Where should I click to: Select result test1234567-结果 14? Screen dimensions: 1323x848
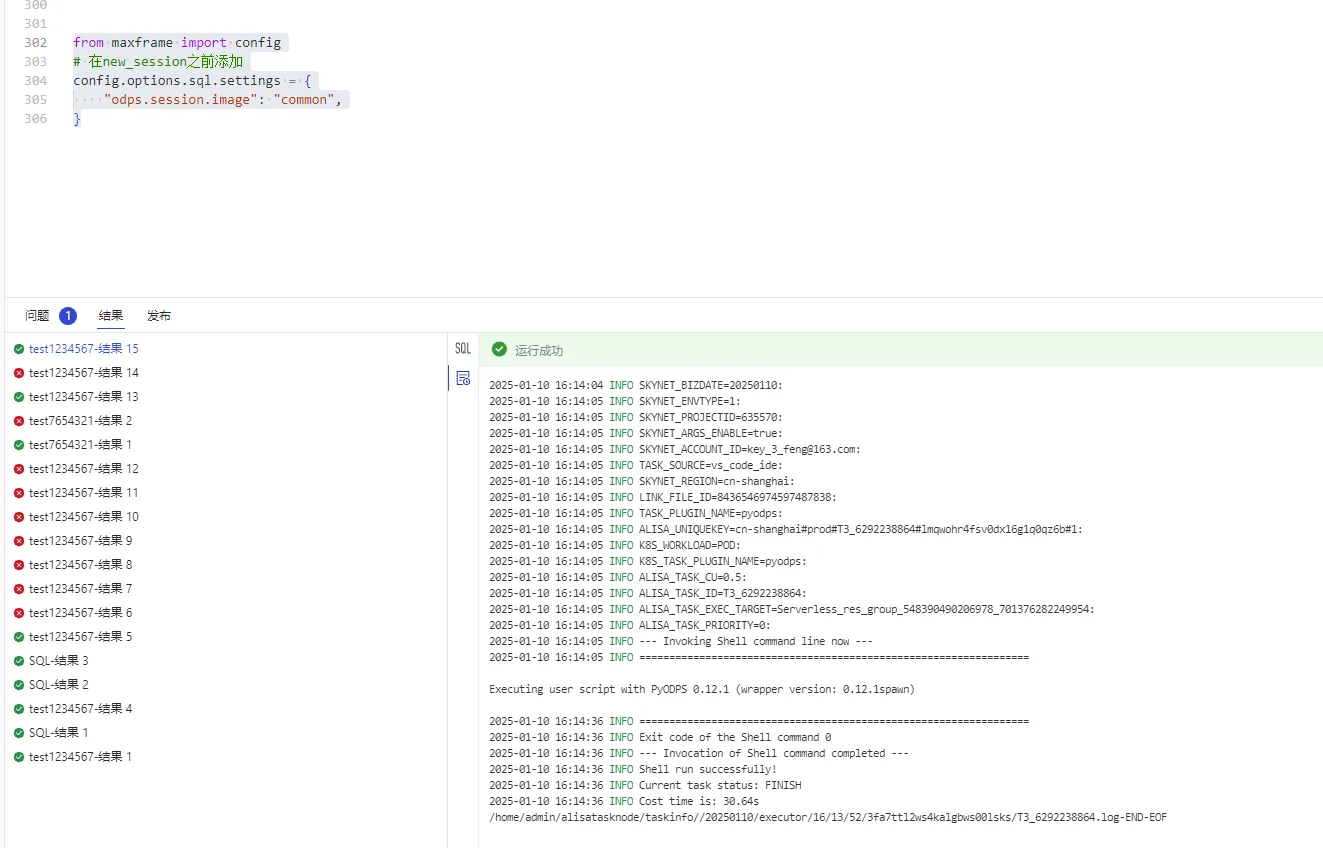click(84, 373)
